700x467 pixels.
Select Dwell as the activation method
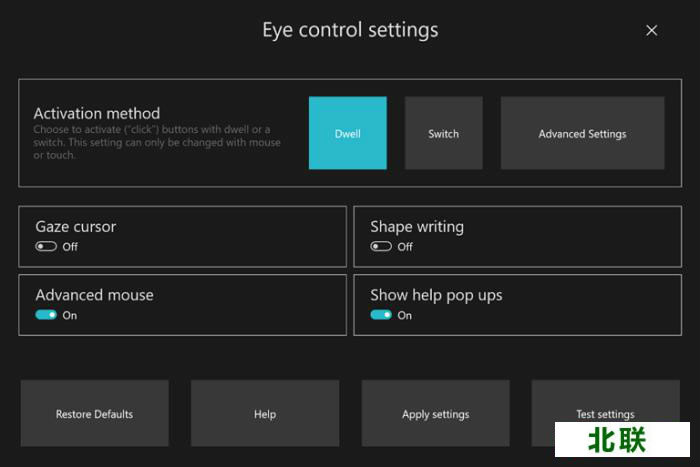[347, 133]
